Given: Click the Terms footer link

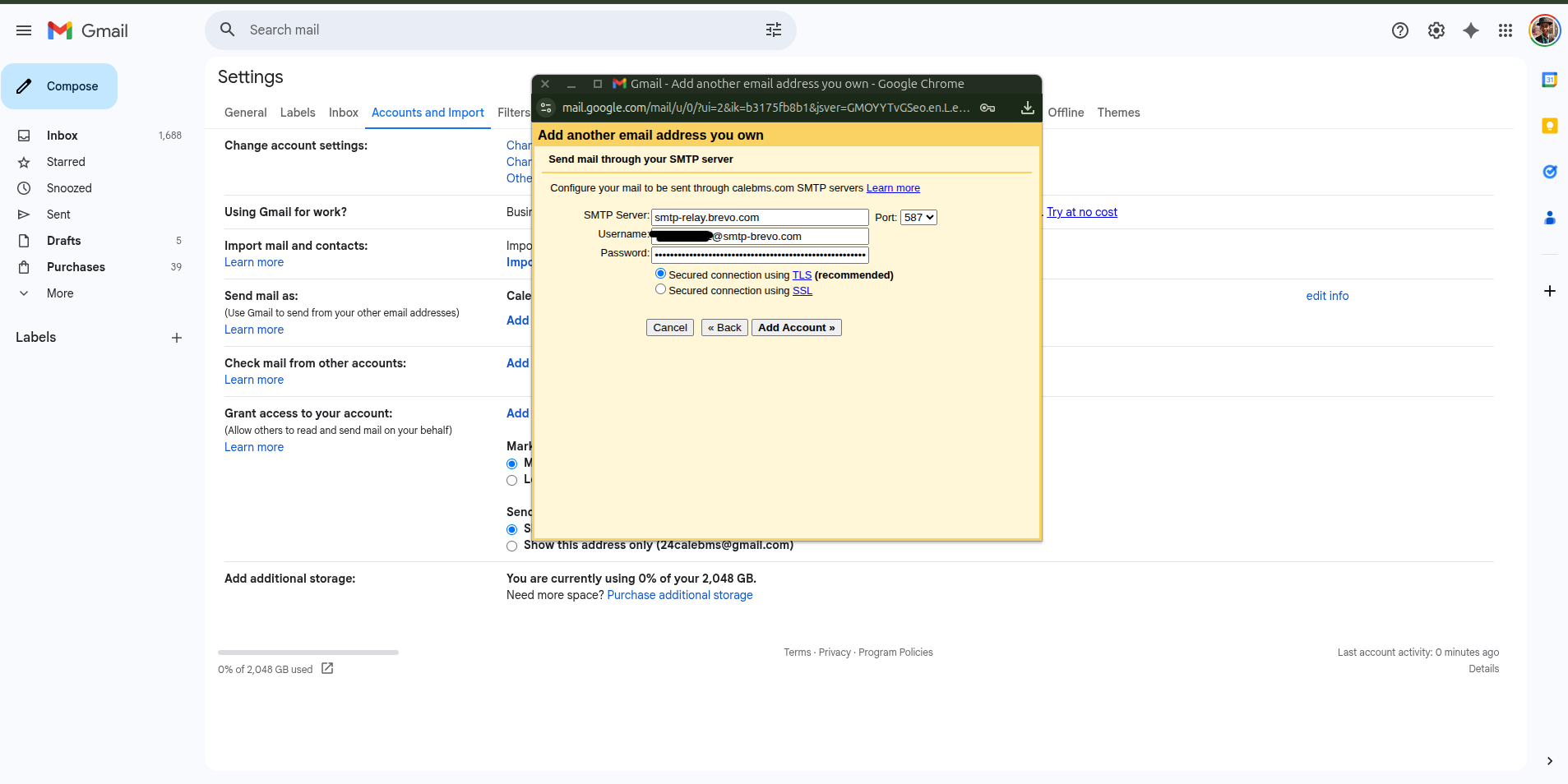Looking at the screenshot, I should coord(797,653).
